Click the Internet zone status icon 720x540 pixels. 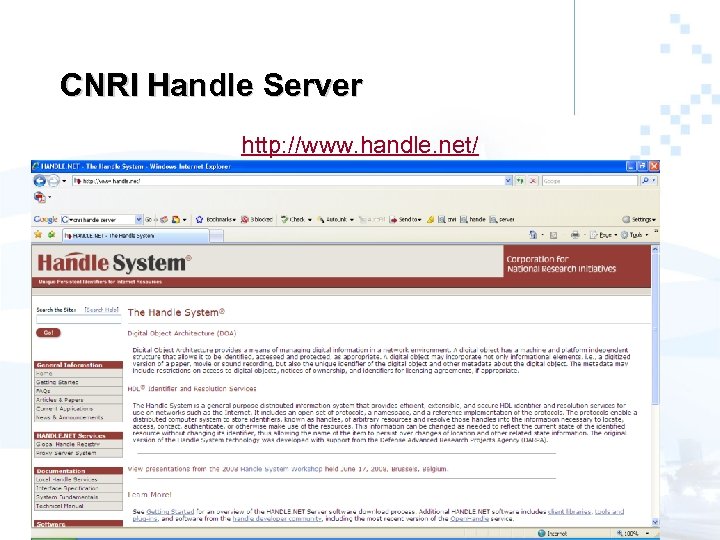tap(541, 533)
